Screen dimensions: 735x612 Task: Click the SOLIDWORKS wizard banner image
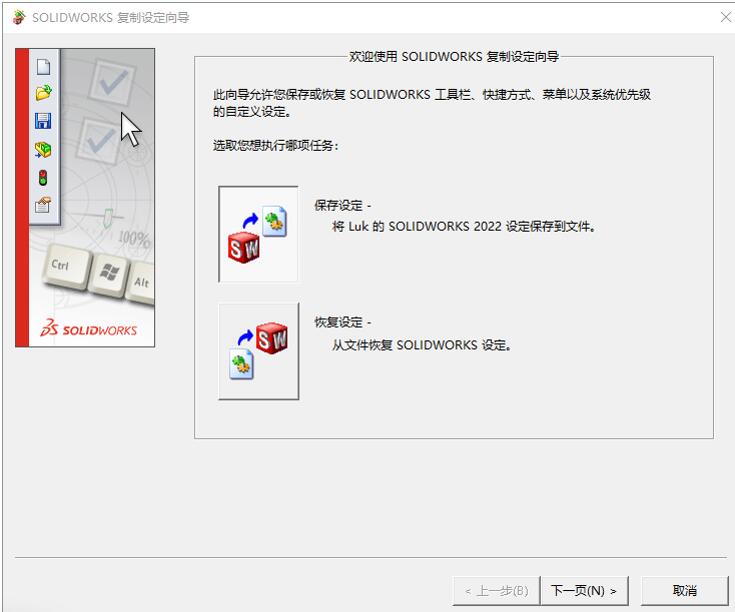[85, 198]
